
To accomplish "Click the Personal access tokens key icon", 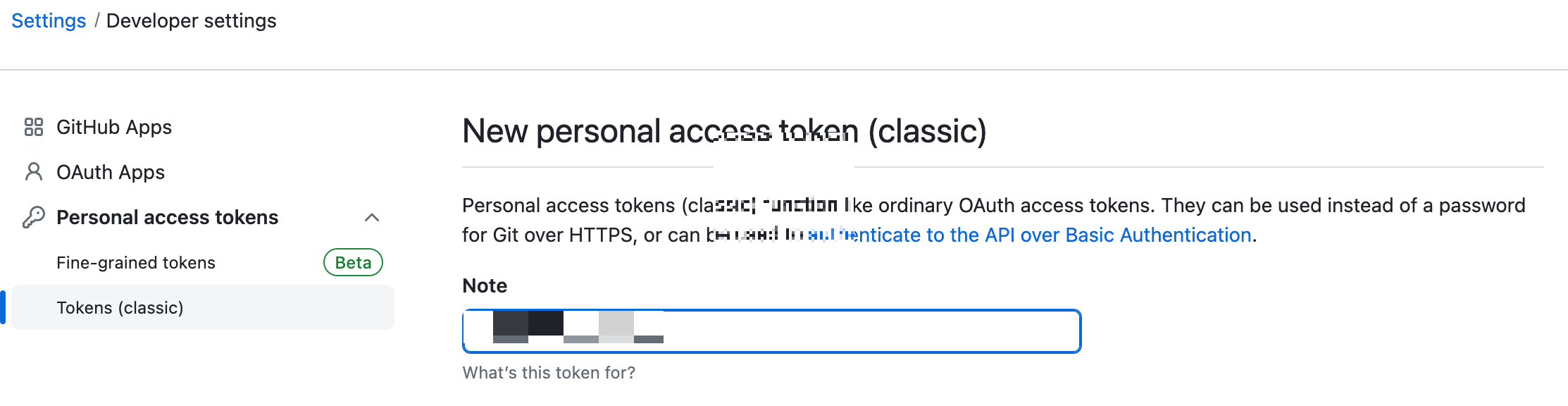I will (x=33, y=216).
